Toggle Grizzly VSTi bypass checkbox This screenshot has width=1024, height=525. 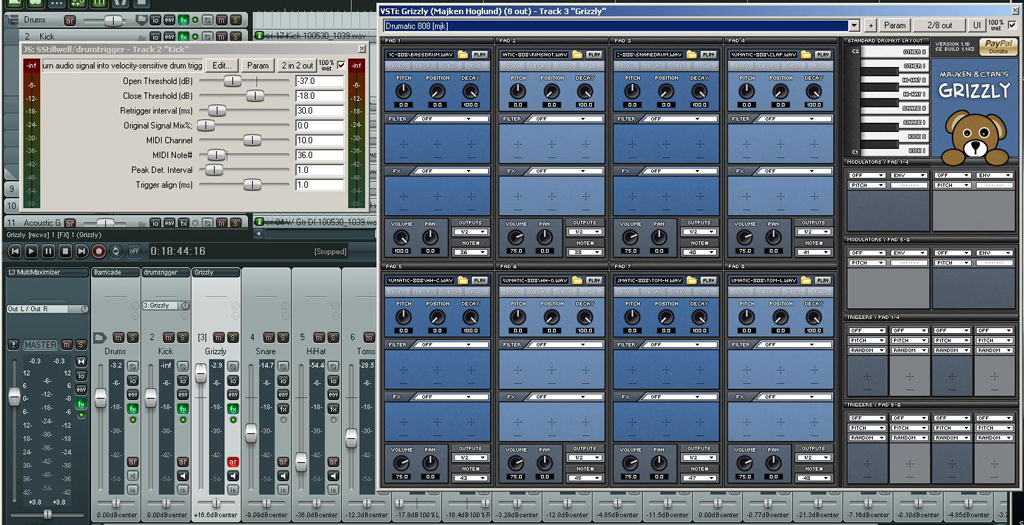(x=1012, y=25)
